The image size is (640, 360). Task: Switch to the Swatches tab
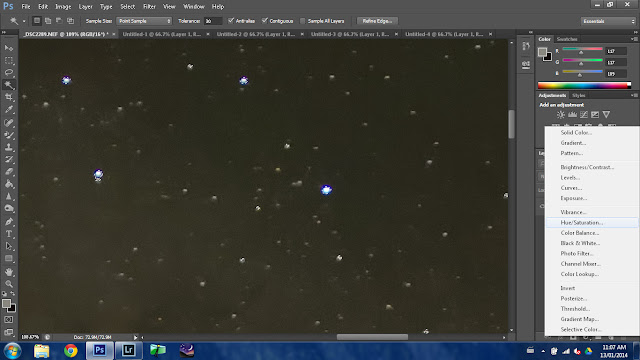[x=567, y=39]
